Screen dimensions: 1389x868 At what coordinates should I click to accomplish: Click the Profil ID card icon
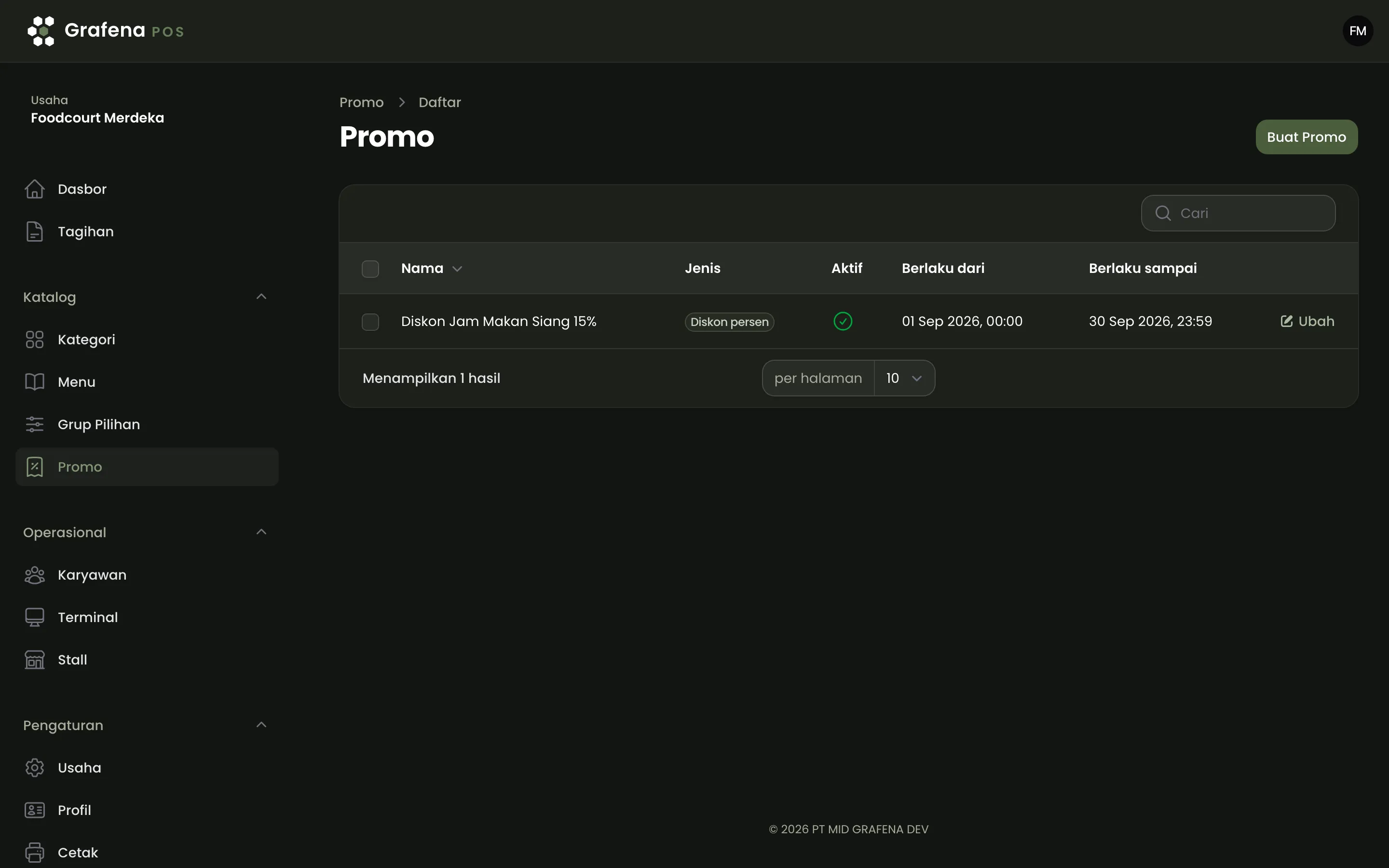(34, 810)
